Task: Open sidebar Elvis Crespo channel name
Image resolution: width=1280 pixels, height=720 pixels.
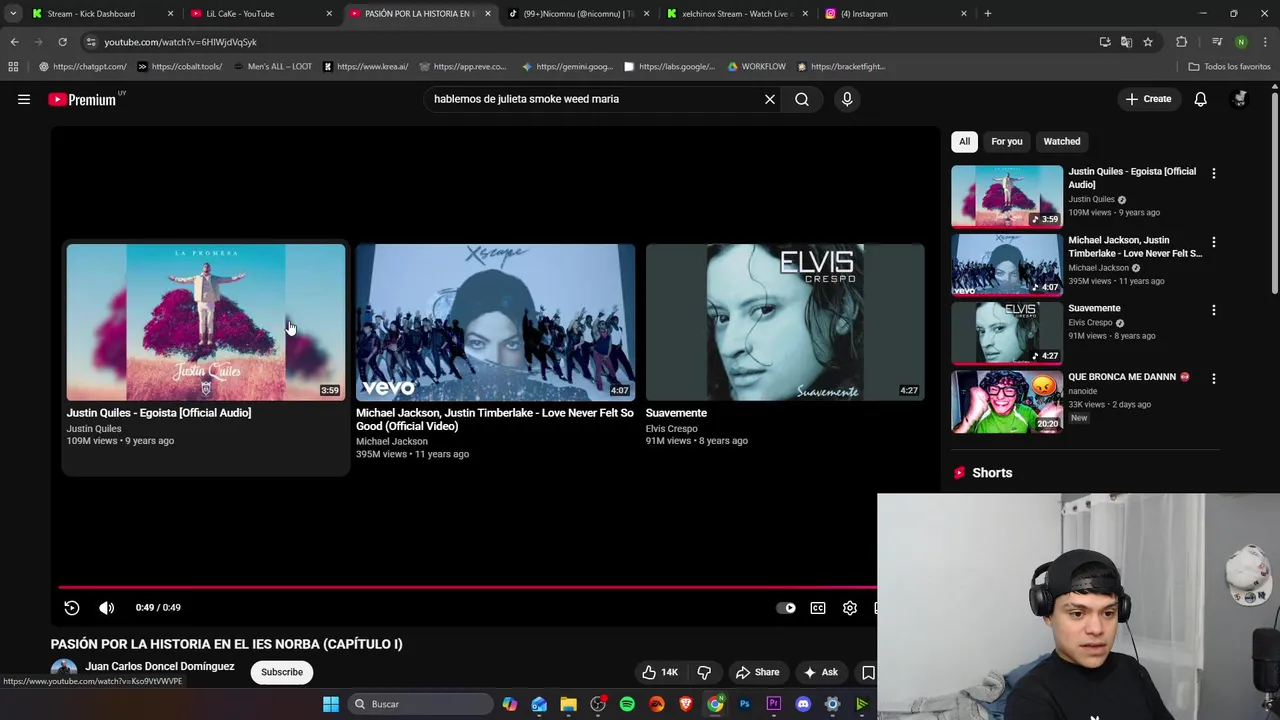Action: 1090,323
